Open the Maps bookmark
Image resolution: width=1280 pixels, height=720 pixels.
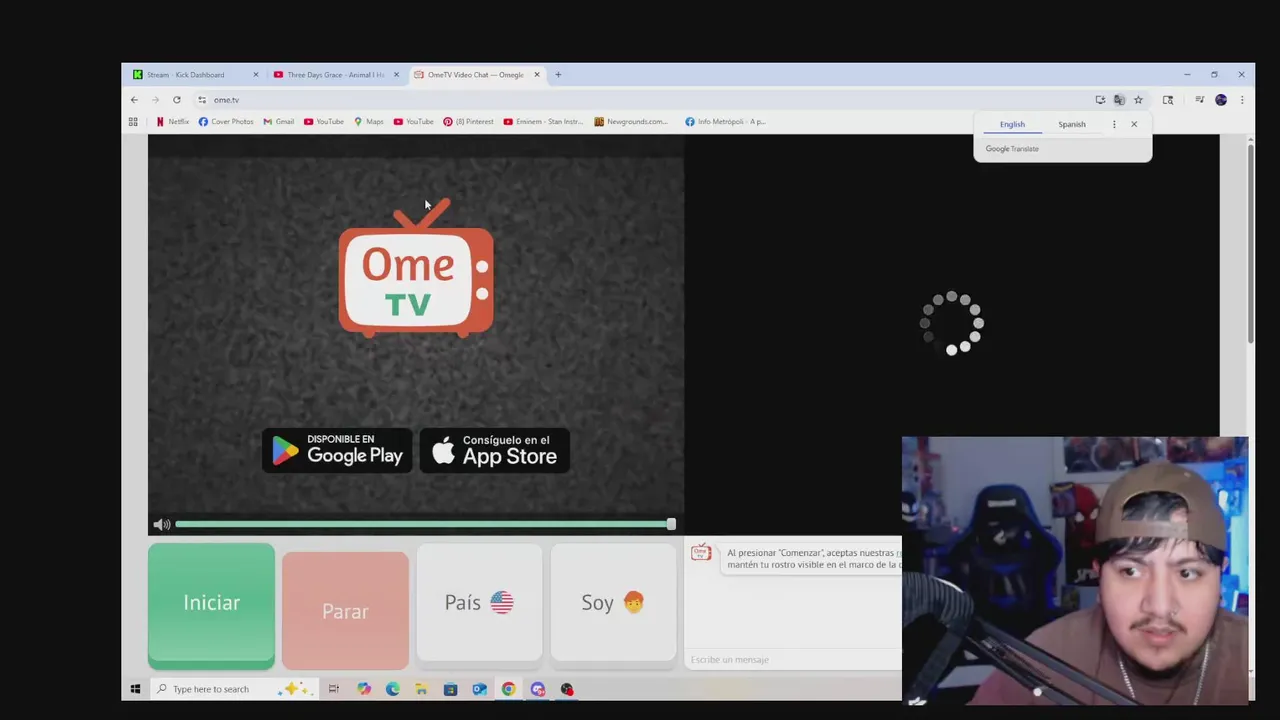click(x=369, y=122)
